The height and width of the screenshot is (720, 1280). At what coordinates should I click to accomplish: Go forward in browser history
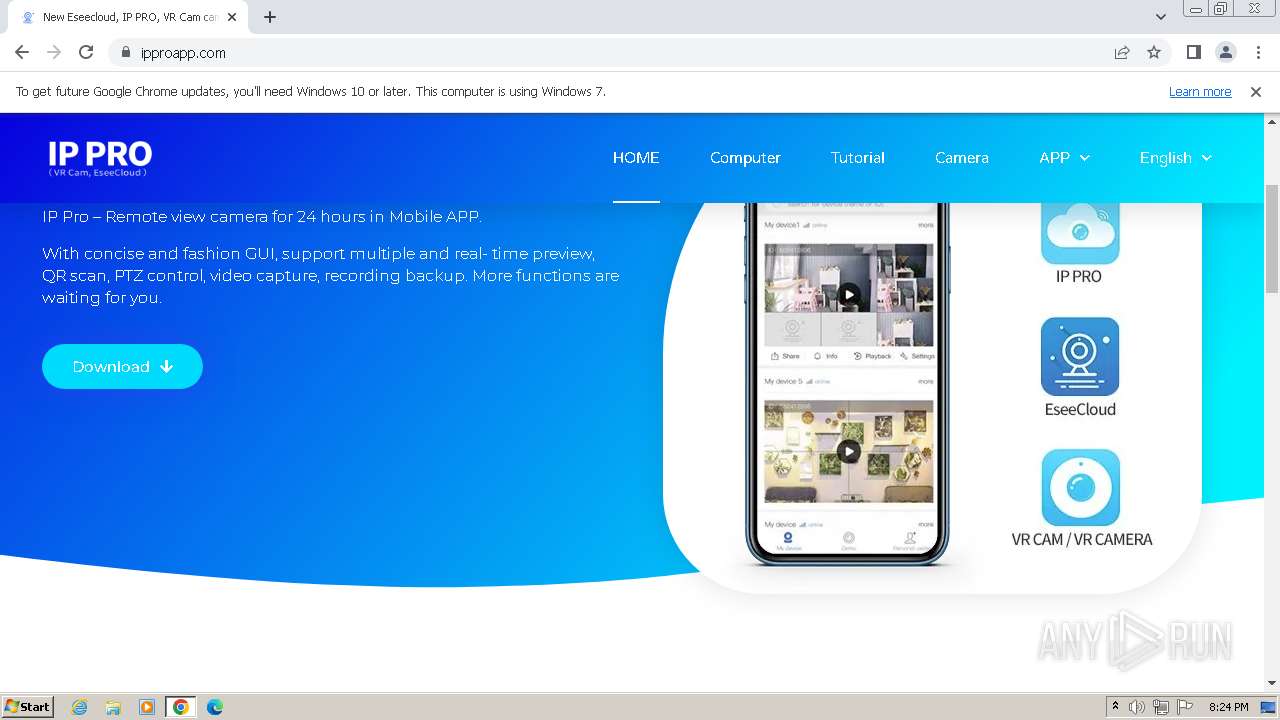coord(54,52)
